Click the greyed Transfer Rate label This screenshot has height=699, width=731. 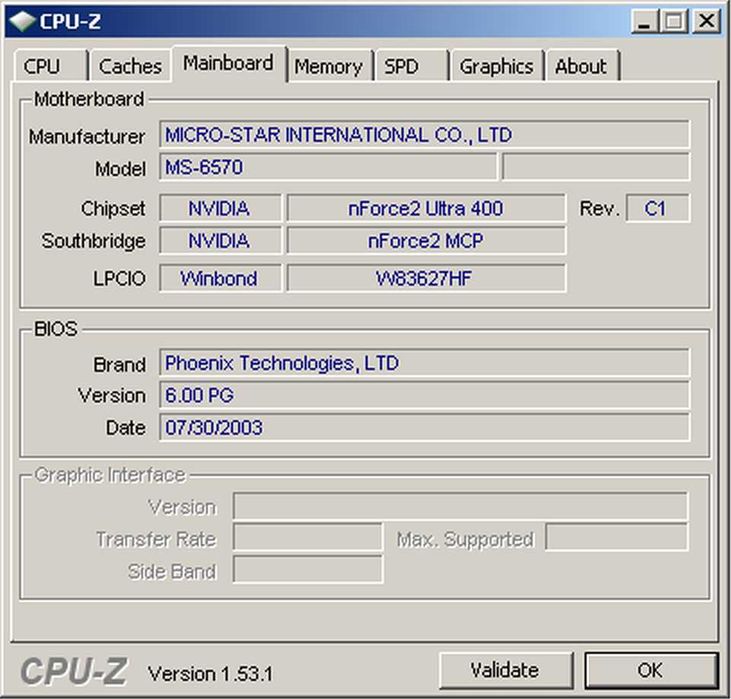pyautogui.click(x=156, y=539)
